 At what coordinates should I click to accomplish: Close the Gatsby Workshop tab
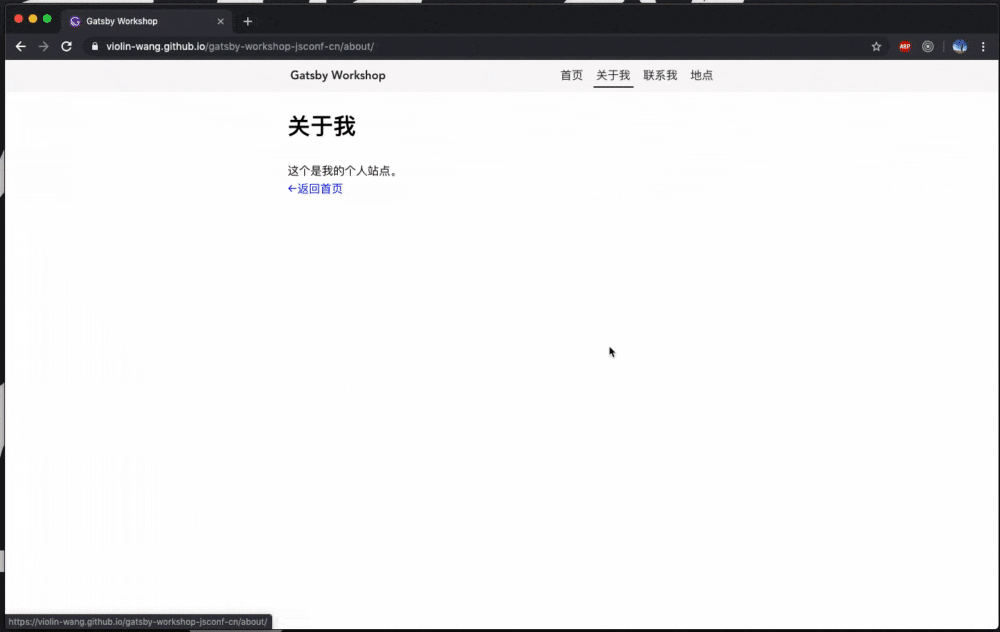[221, 21]
